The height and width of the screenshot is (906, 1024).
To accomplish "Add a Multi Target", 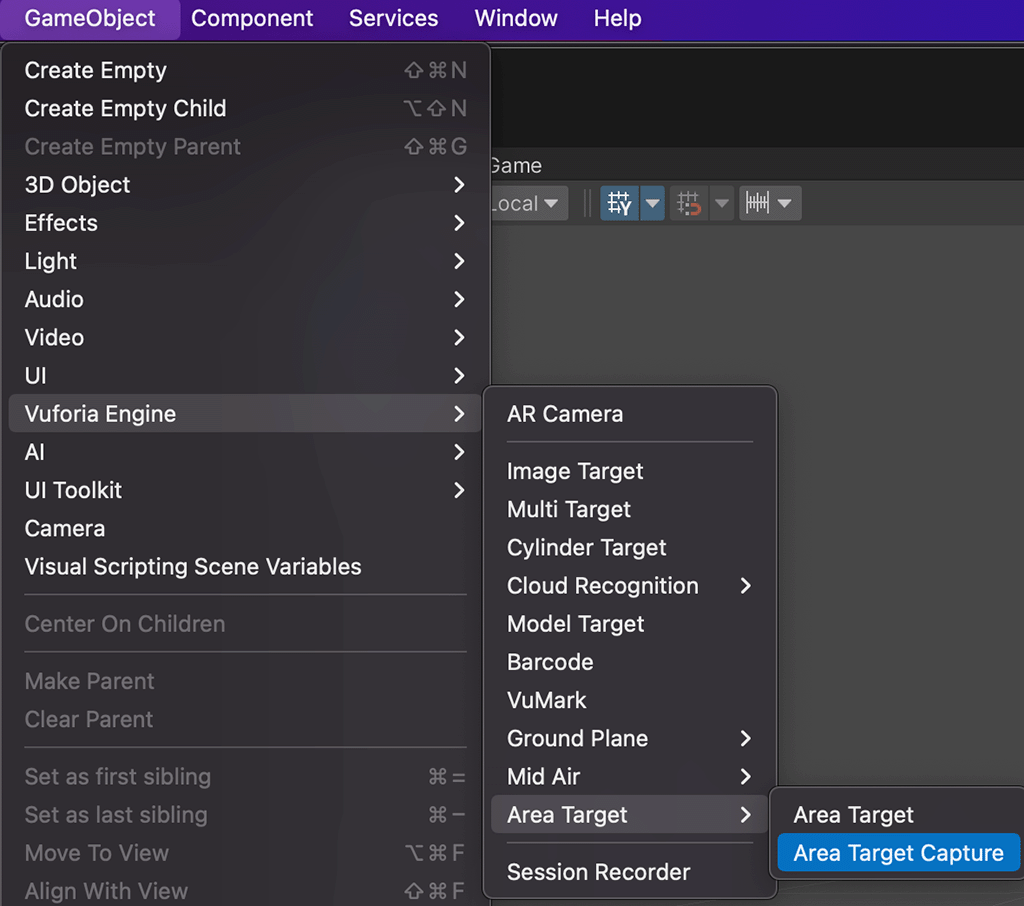I will (630, 510).
